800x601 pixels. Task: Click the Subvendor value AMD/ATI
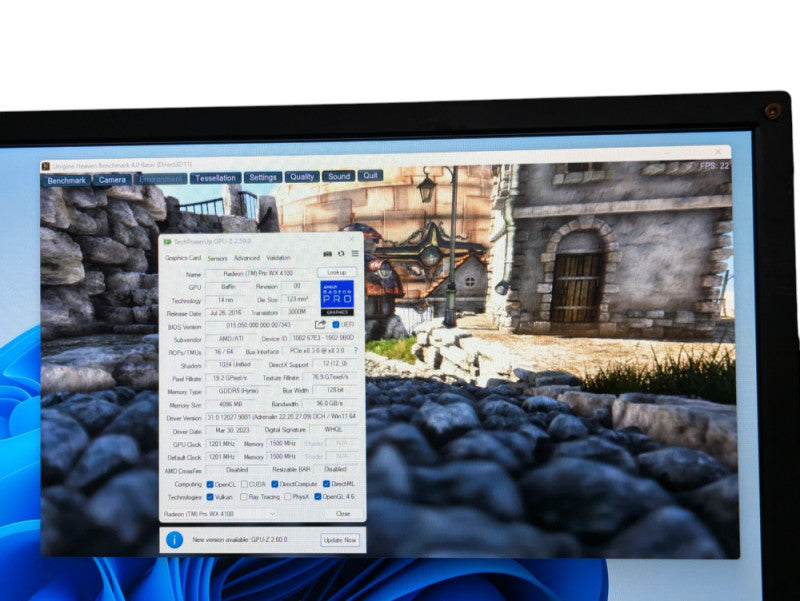click(231, 338)
